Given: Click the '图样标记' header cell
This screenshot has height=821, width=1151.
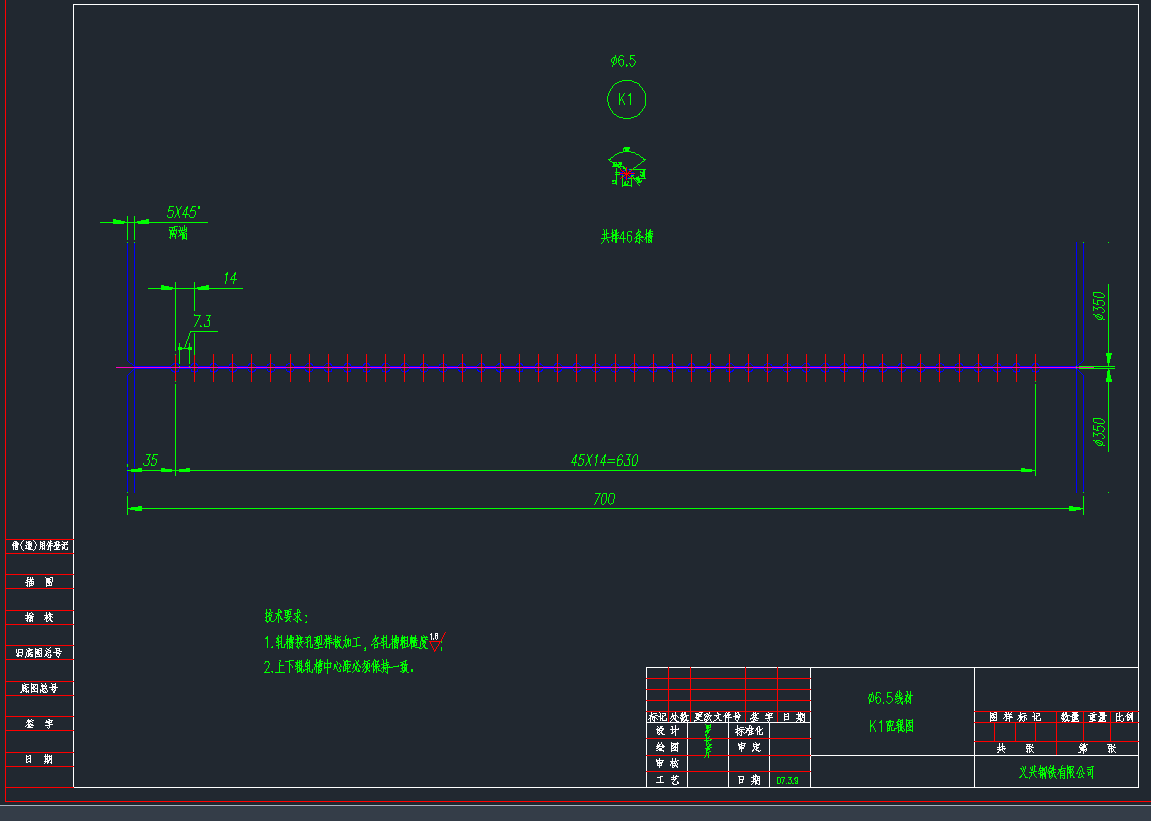Looking at the screenshot, I should pyautogui.click(x=1015, y=717).
